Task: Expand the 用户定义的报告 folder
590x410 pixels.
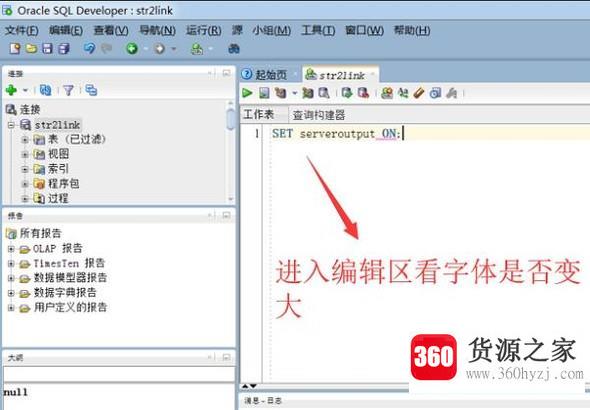Action: [11, 308]
